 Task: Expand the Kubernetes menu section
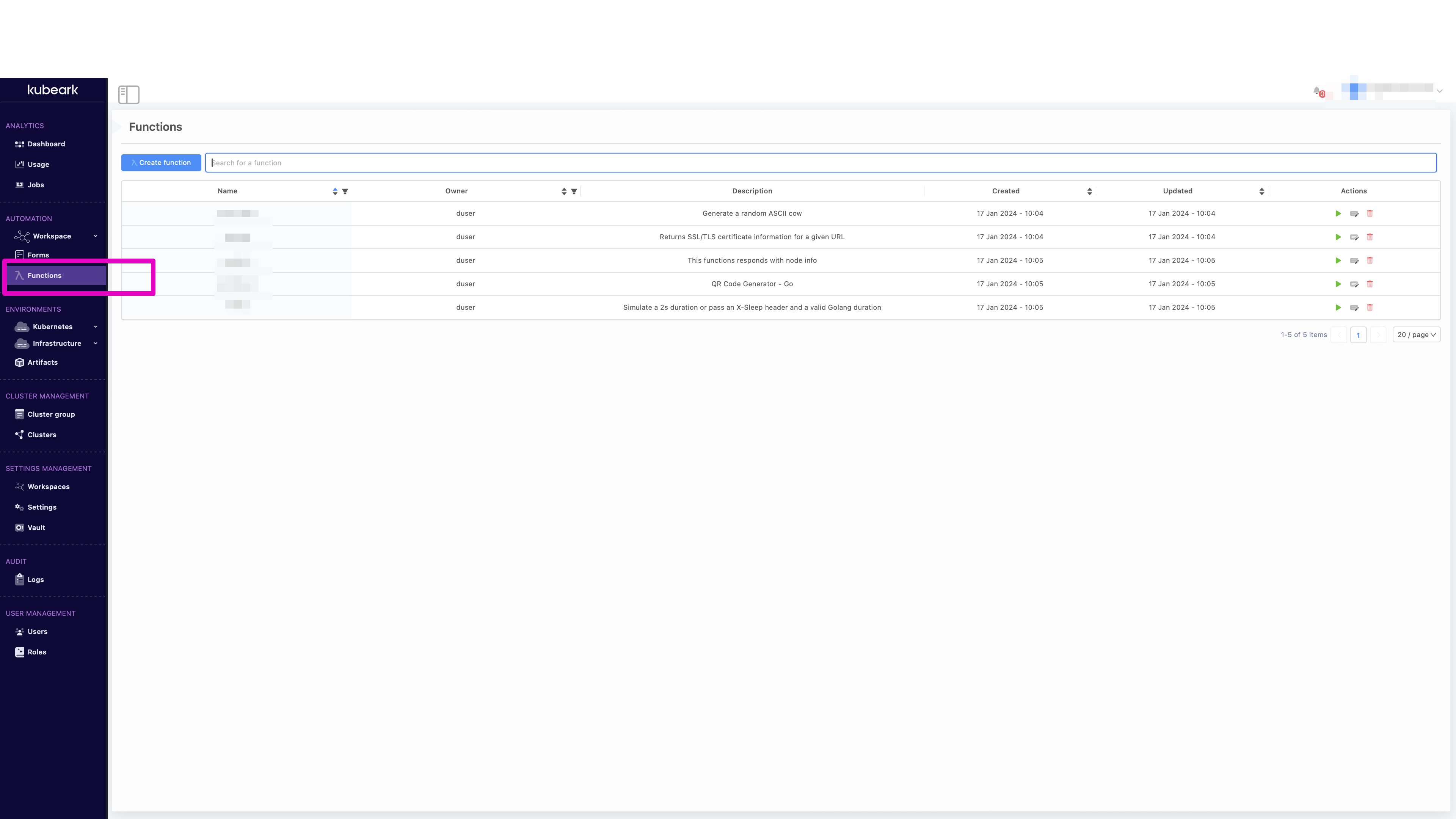click(x=96, y=327)
